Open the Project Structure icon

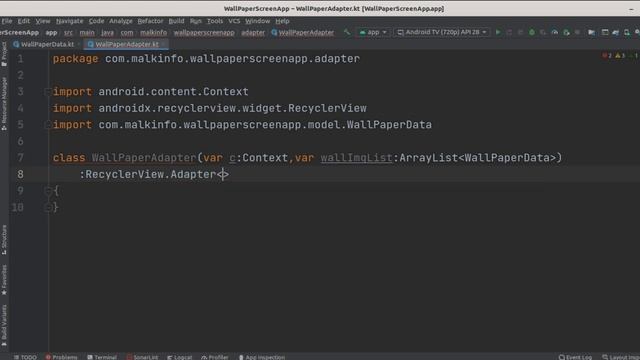[x=591, y=32]
